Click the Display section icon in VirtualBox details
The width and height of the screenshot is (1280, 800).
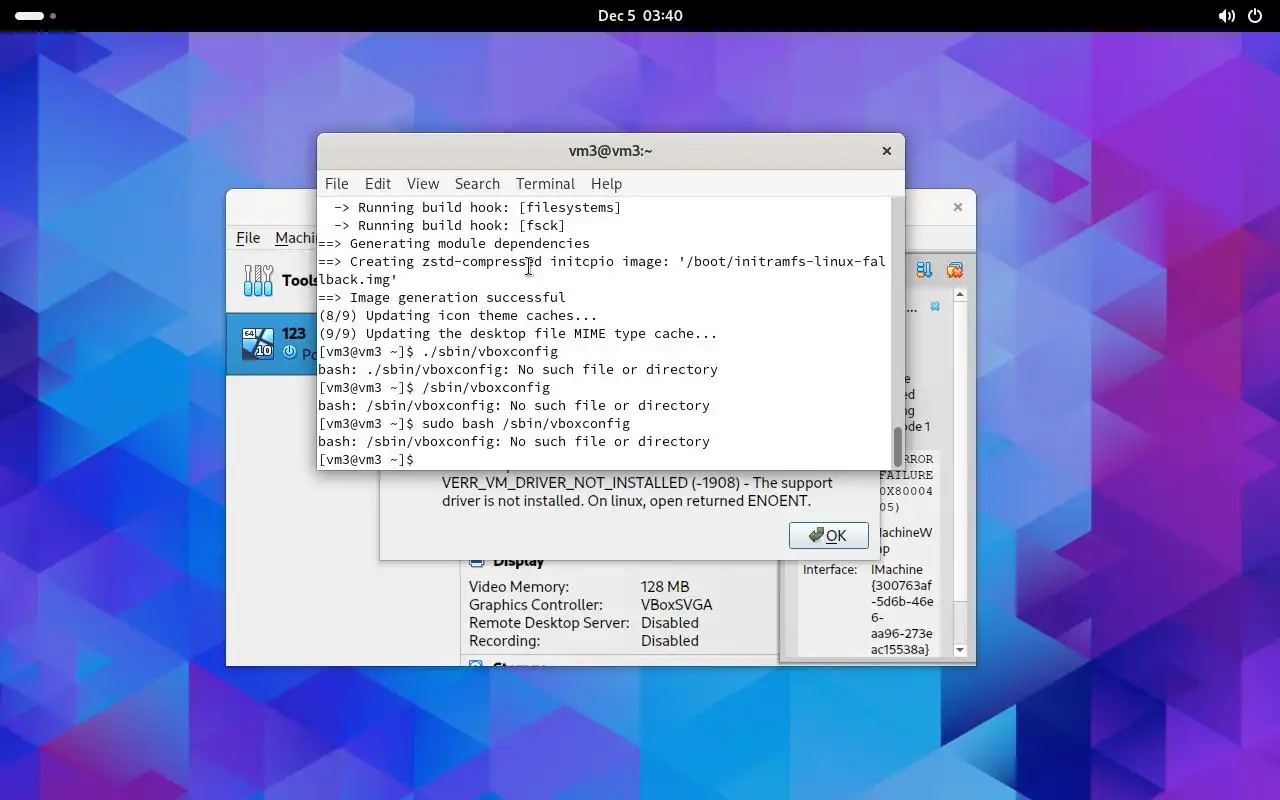(x=476, y=562)
